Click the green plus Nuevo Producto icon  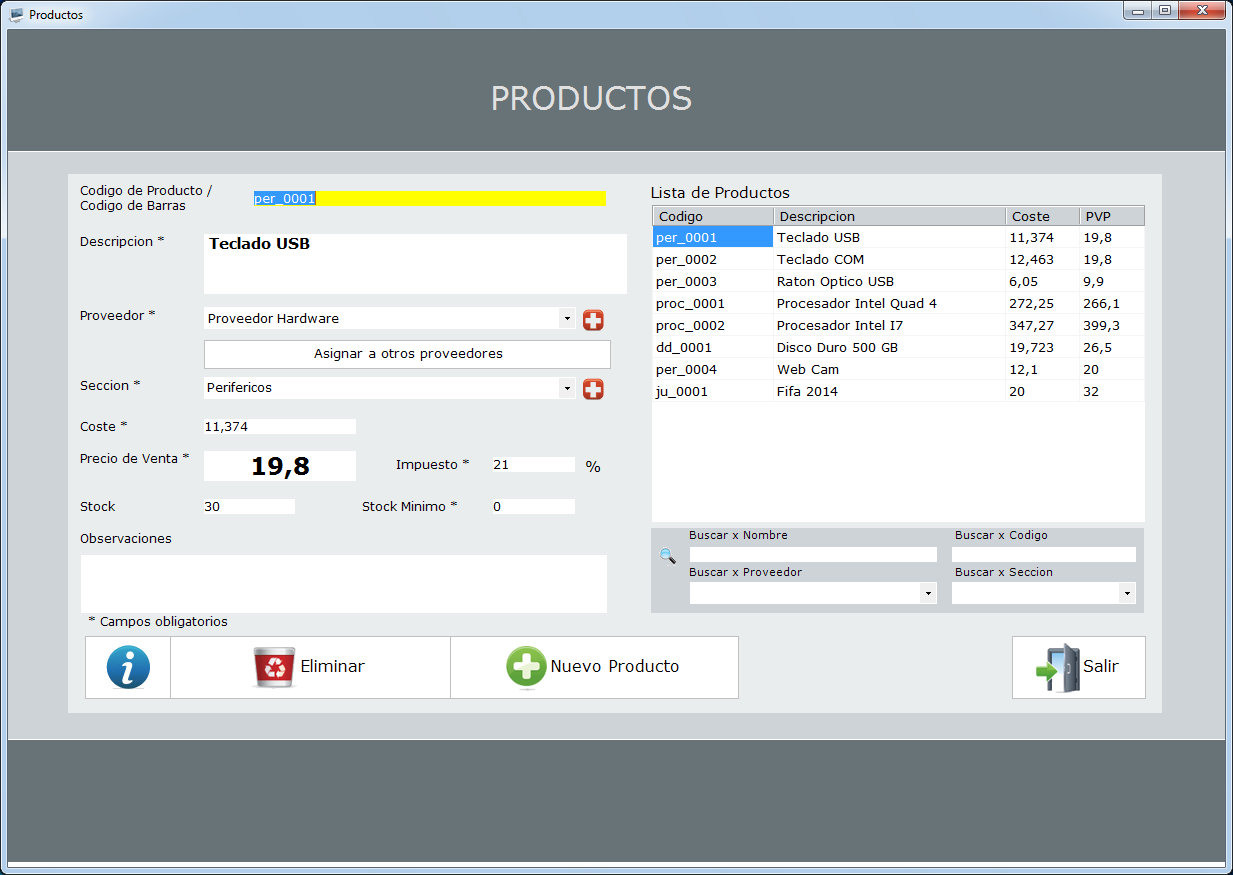(x=526, y=667)
